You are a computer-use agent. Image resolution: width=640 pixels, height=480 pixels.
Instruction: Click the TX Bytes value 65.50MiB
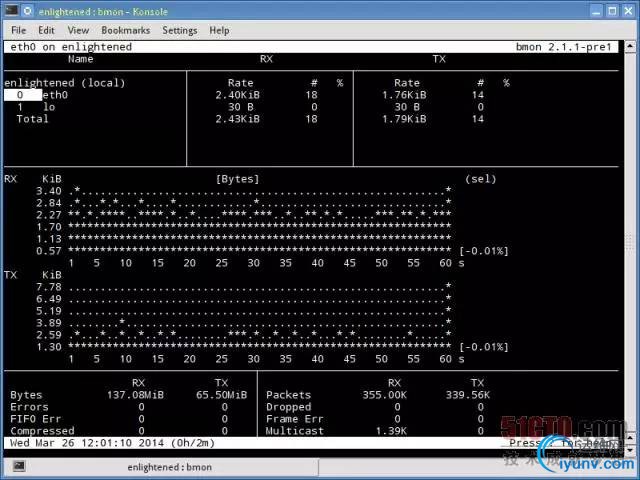(221, 395)
